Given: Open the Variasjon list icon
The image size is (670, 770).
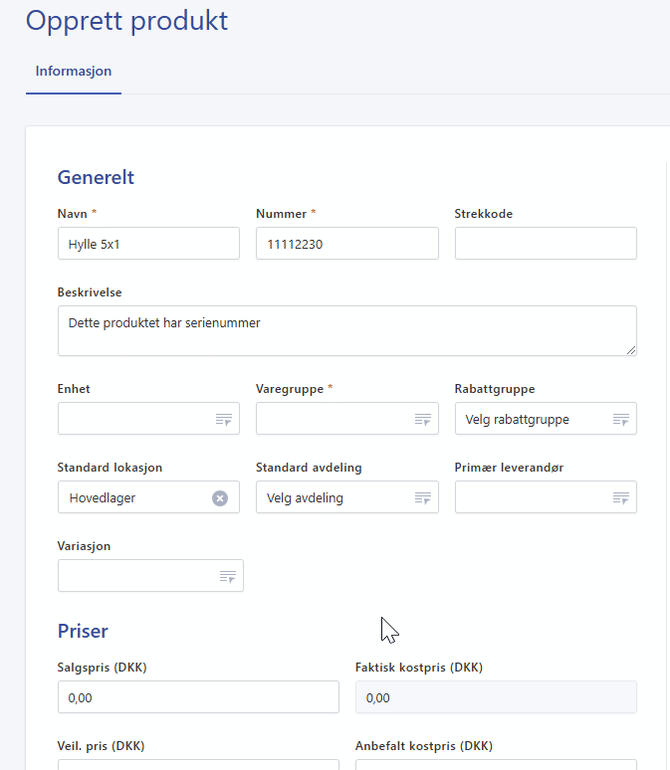Looking at the screenshot, I should click(x=228, y=577).
